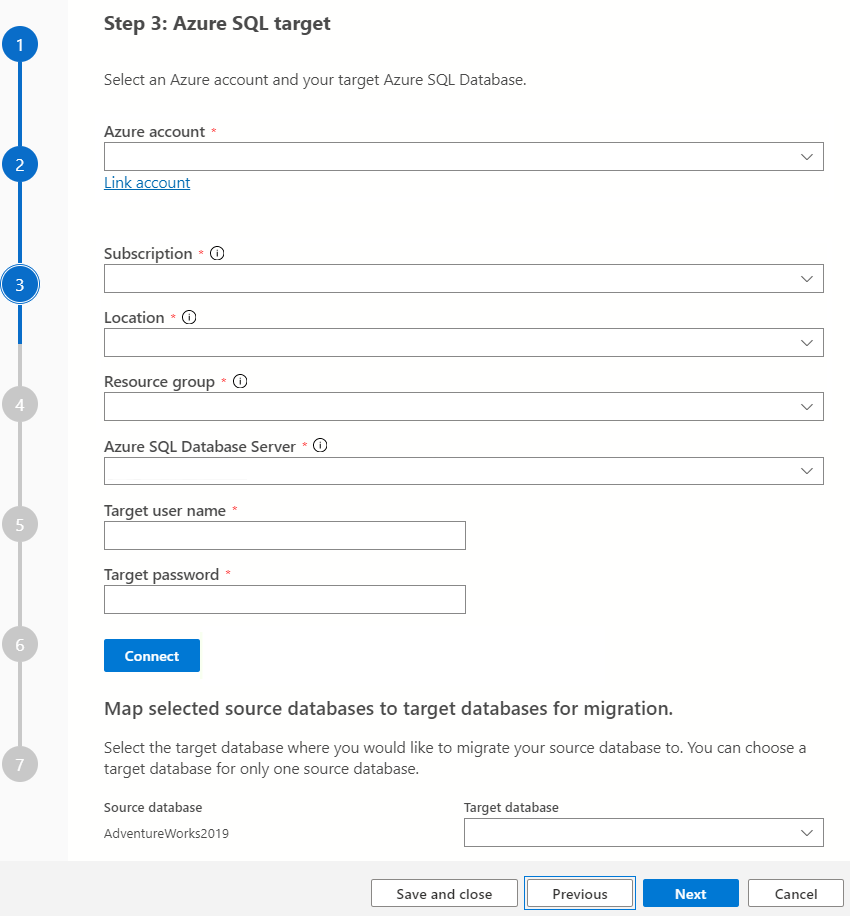Select step 2 in the wizard progress indicator
The image size is (850, 916).
pyautogui.click(x=21, y=164)
